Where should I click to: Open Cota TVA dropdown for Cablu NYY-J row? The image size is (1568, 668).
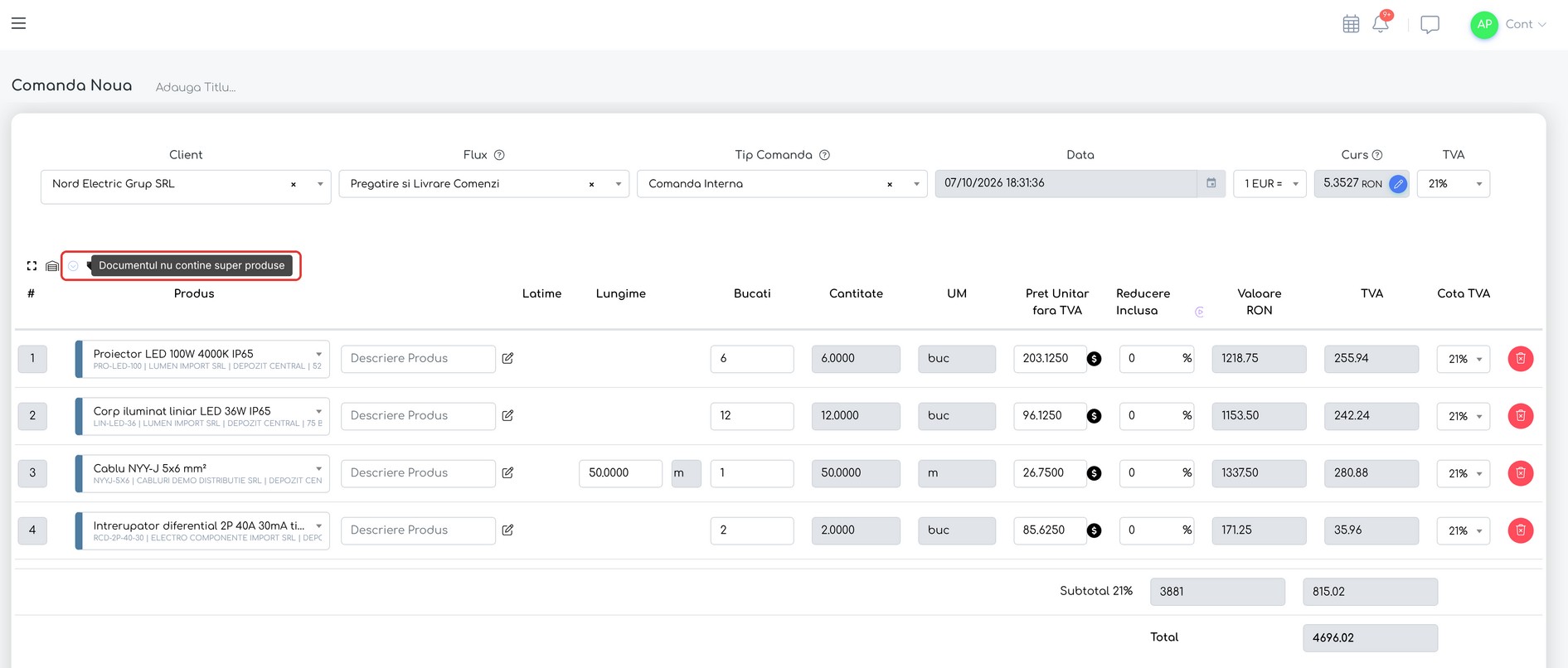[x=1464, y=473]
